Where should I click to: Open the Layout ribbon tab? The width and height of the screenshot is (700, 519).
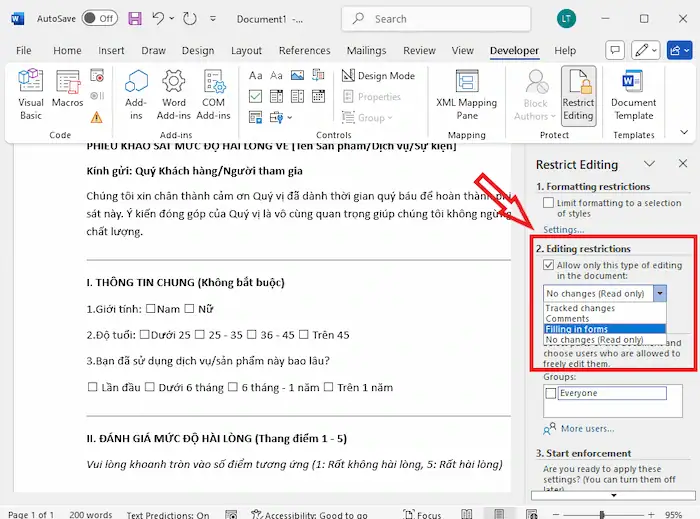(x=246, y=51)
